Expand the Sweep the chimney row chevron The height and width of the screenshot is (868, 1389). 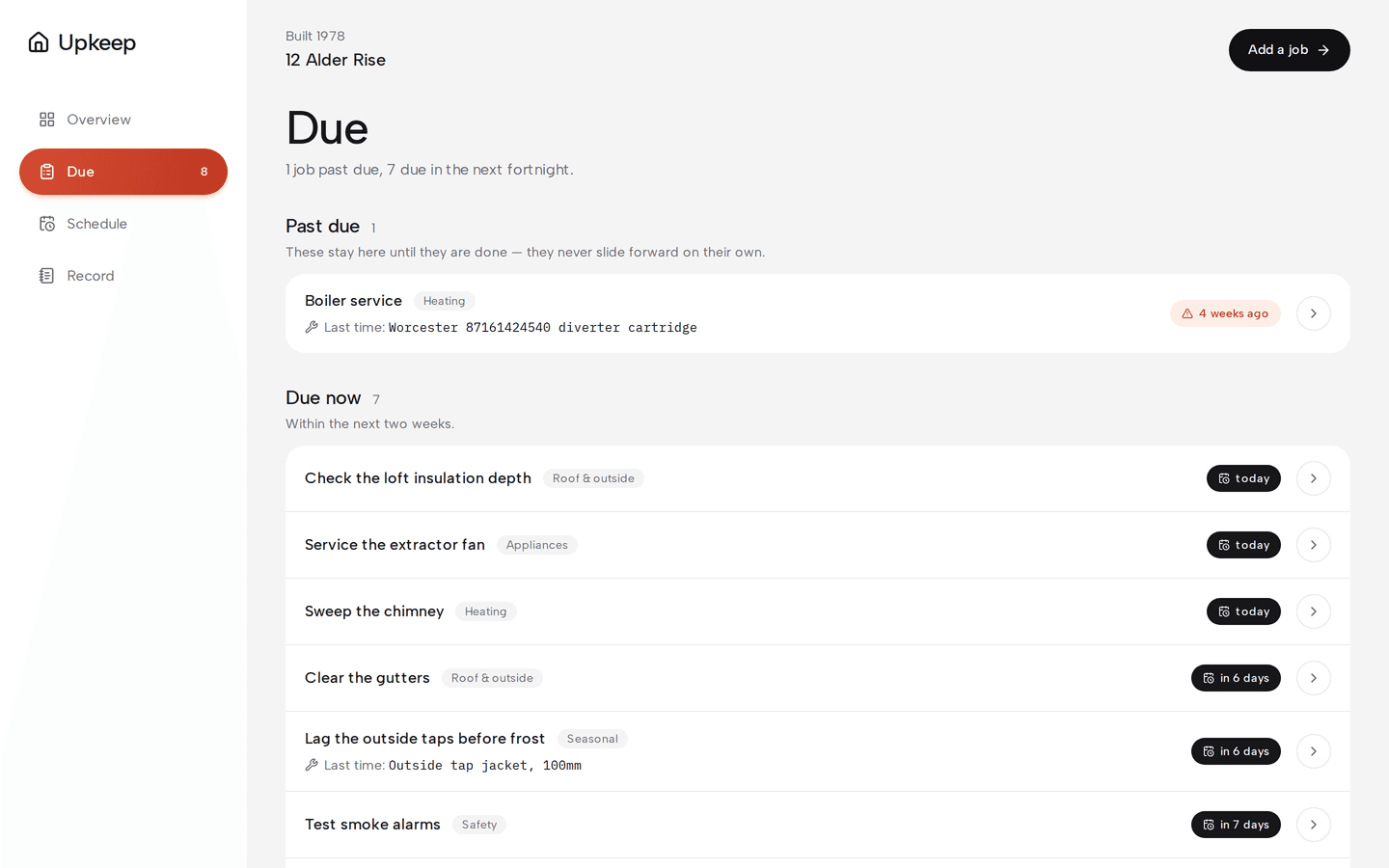[x=1314, y=611]
